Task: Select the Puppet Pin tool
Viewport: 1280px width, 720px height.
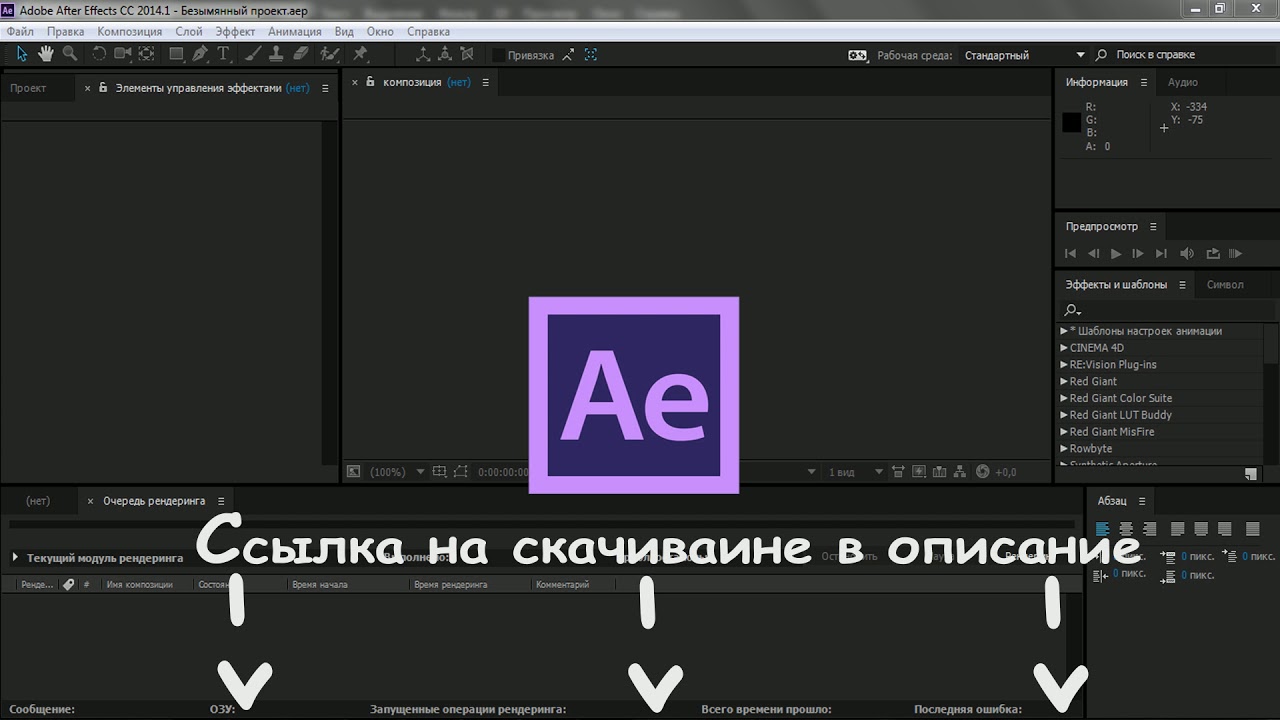Action: (360, 54)
